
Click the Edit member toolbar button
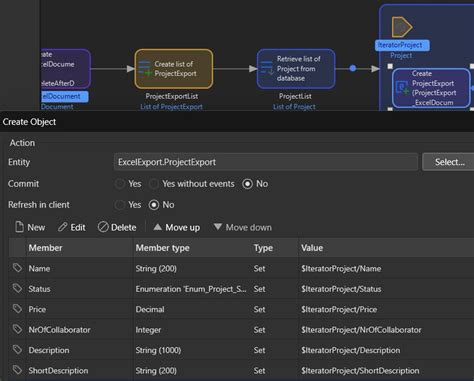(x=72, y=227)
